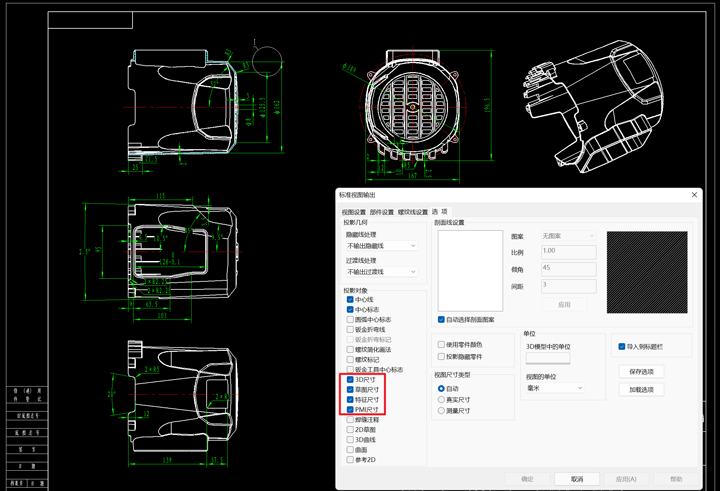Viewport: 720px width, 491px height.
Task: Toggle the 中心线 checkbox
Action: point(350,300)
